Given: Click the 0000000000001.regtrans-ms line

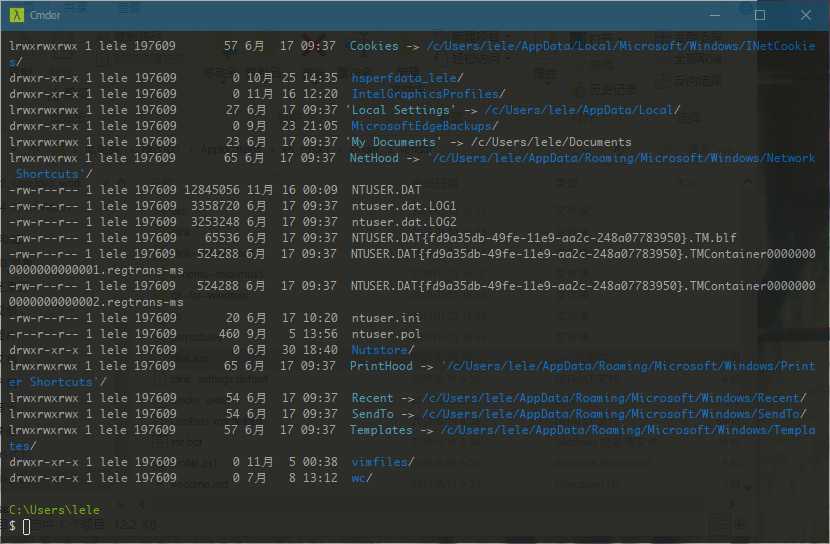Looking at the screenshot, I should point(96,270).
